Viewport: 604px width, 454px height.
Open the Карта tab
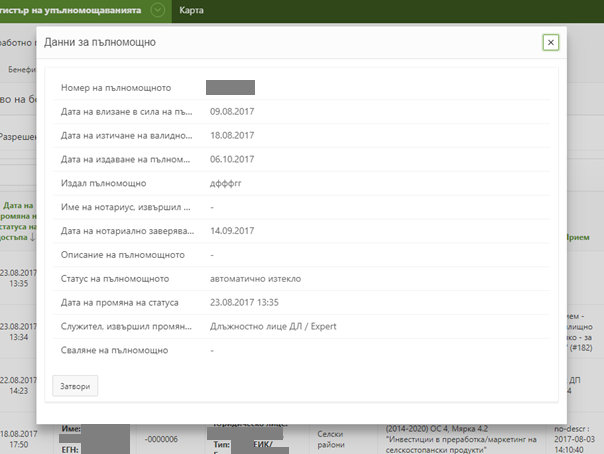click(191, 10)
